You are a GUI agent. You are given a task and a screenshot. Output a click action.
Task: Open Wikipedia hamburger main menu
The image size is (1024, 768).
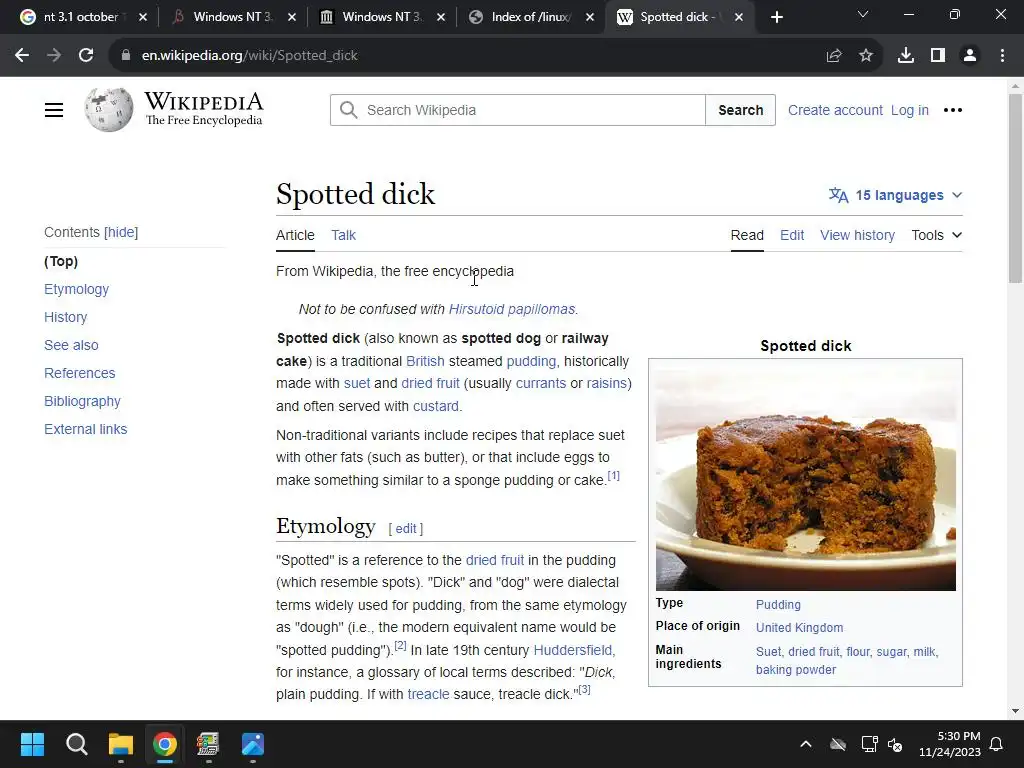coord(54,110)
